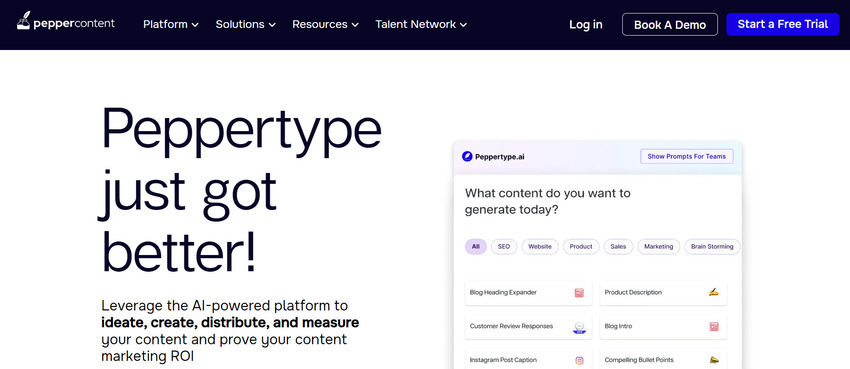Open the Blog Intro card
This screenshot has height=369, width=850.
coord(663,327)
